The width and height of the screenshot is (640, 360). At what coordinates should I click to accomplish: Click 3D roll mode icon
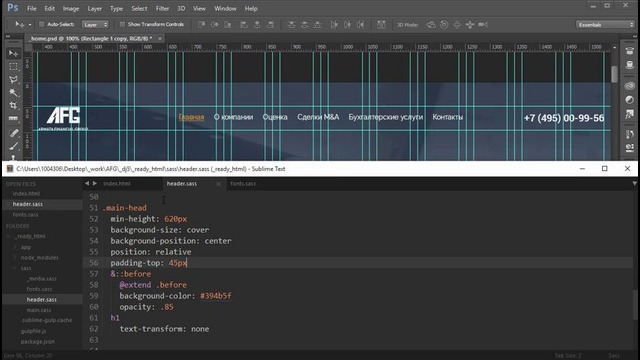coord(444,24)
